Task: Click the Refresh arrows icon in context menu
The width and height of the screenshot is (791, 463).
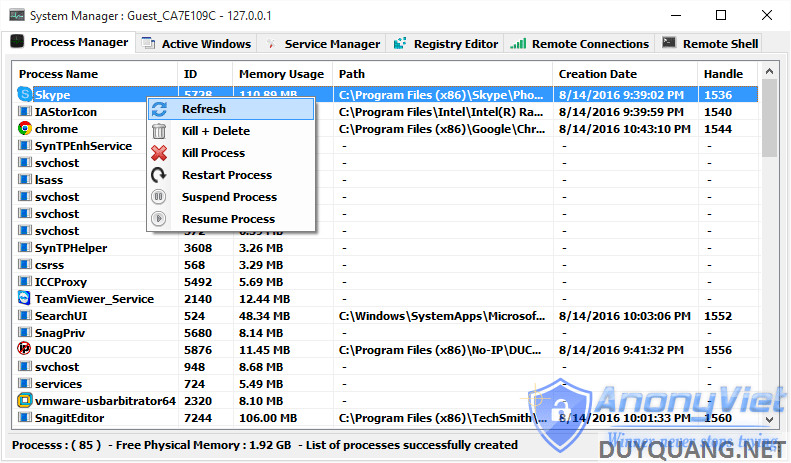Action: (159, 109)
